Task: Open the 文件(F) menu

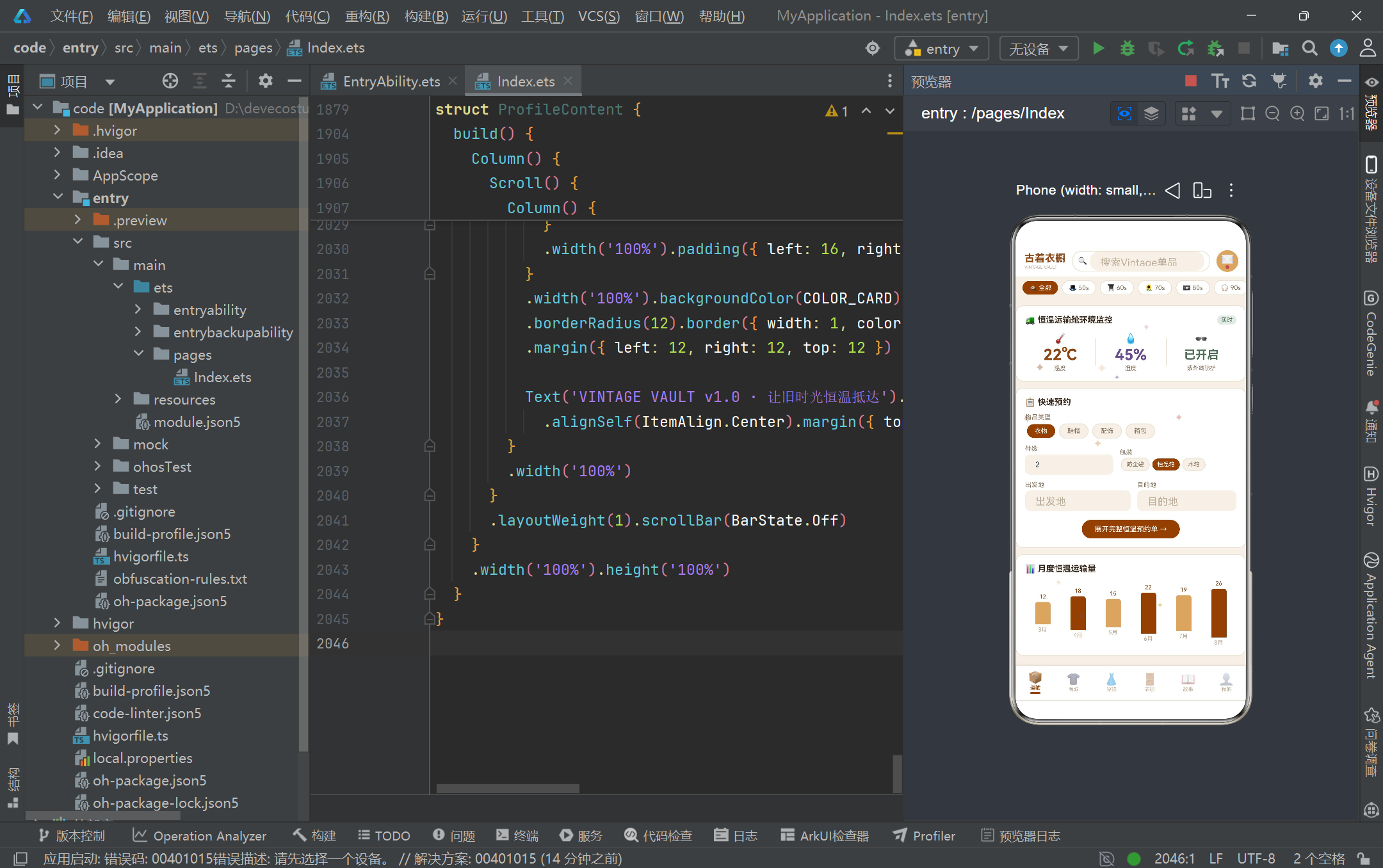Action: pyautogui.click(x=71, y=16)
